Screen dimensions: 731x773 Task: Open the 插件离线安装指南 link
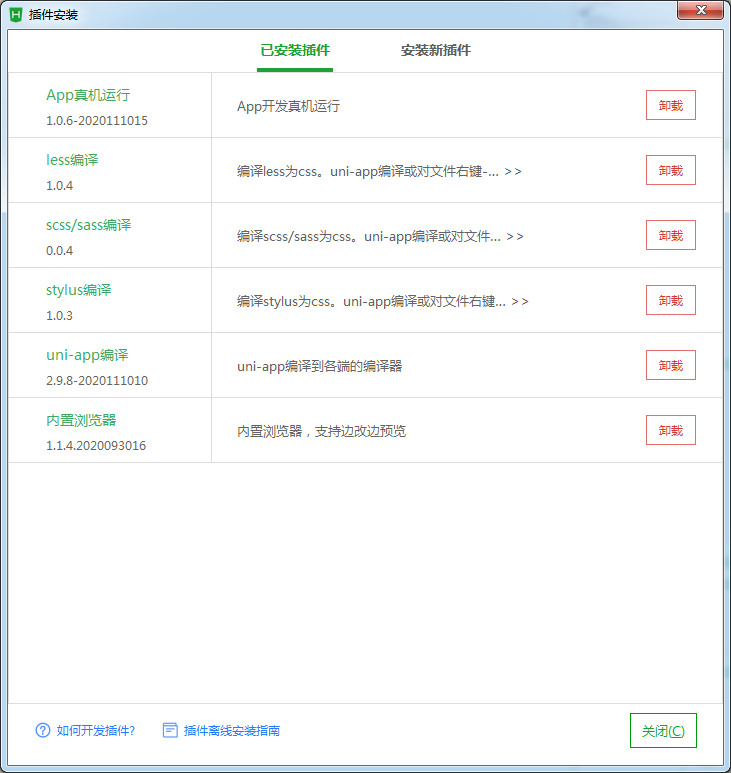coord(231,731)
